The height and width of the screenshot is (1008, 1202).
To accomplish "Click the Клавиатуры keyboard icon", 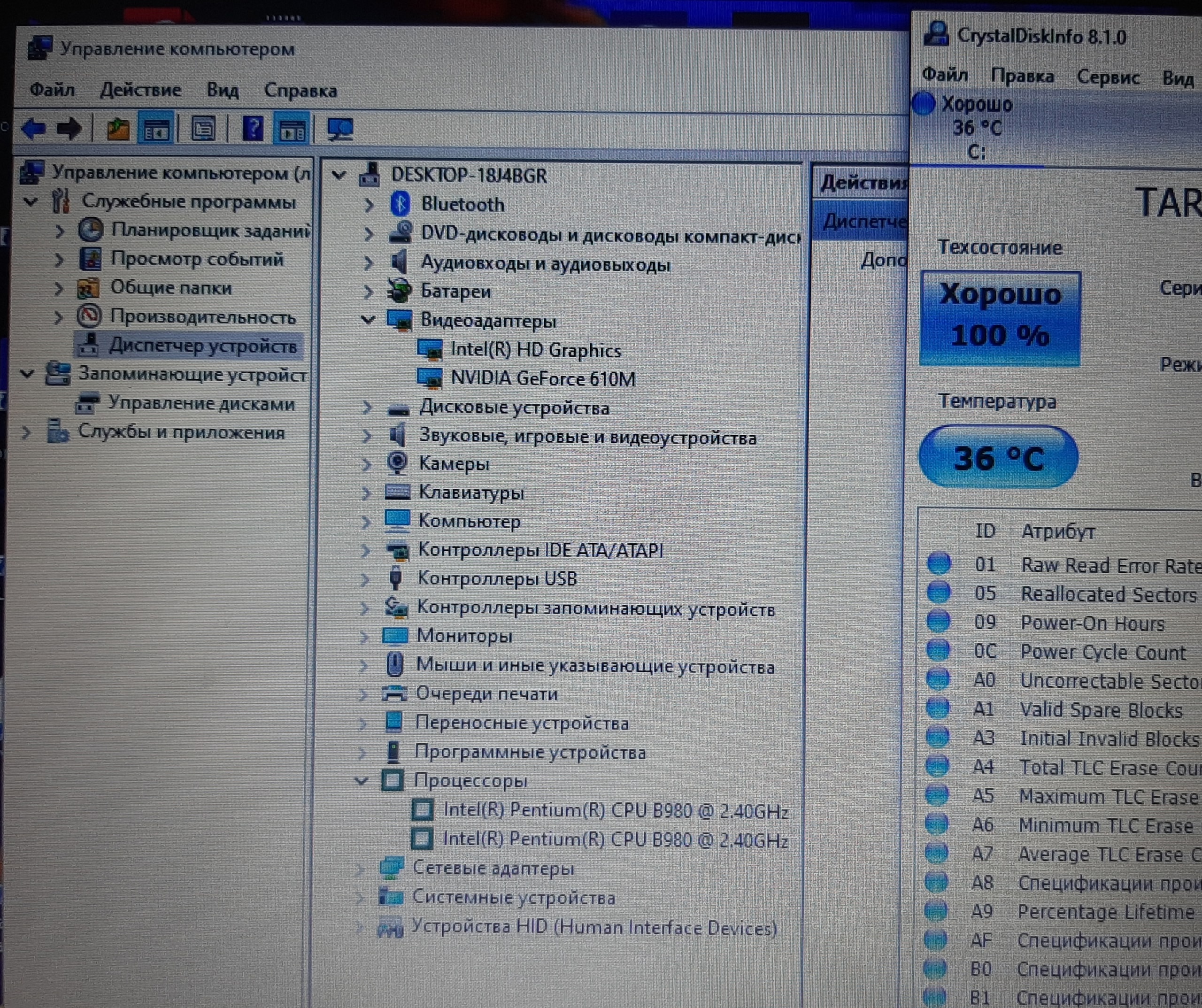I will point(397,492).
